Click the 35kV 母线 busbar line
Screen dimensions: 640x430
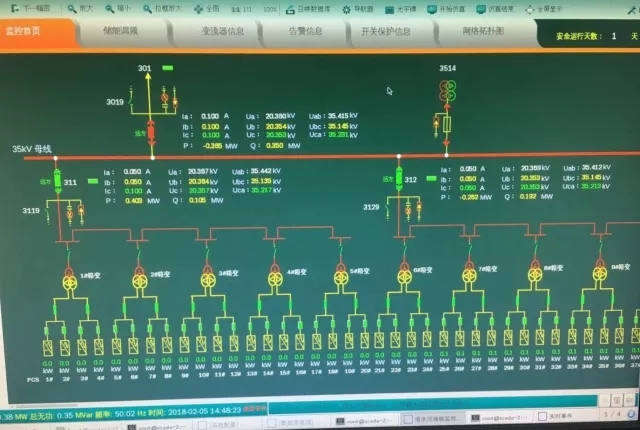click(250, 155)
